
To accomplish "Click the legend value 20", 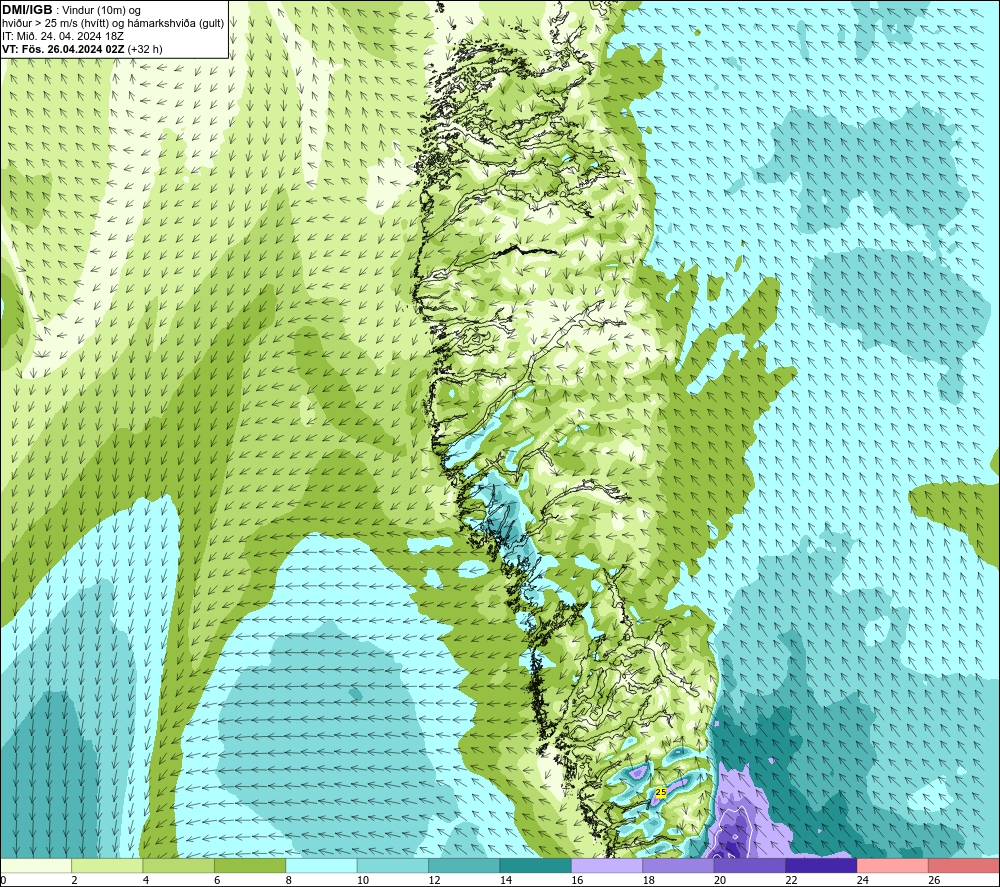I will click(720, 880).
